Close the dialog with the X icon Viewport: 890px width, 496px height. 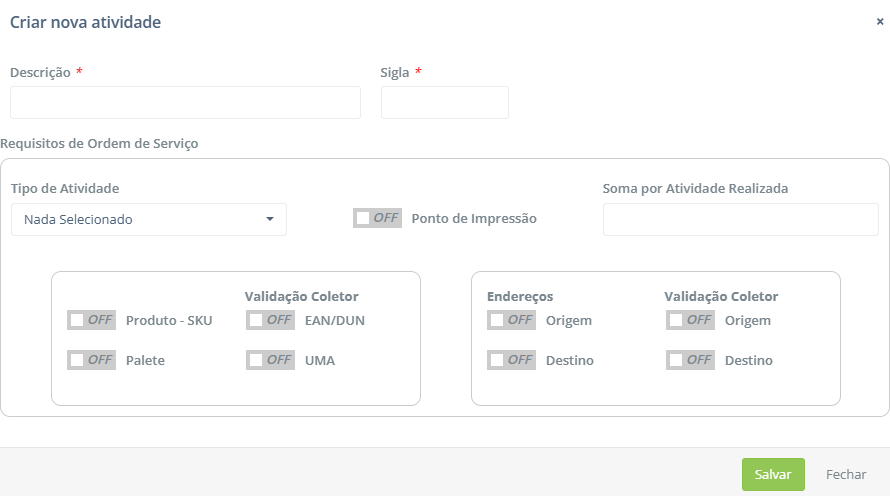(879, 21)
